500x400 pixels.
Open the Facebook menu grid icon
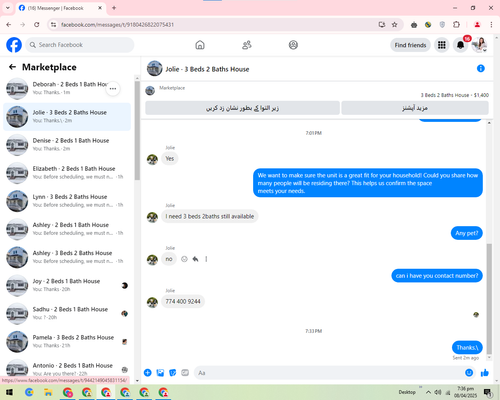442,45
